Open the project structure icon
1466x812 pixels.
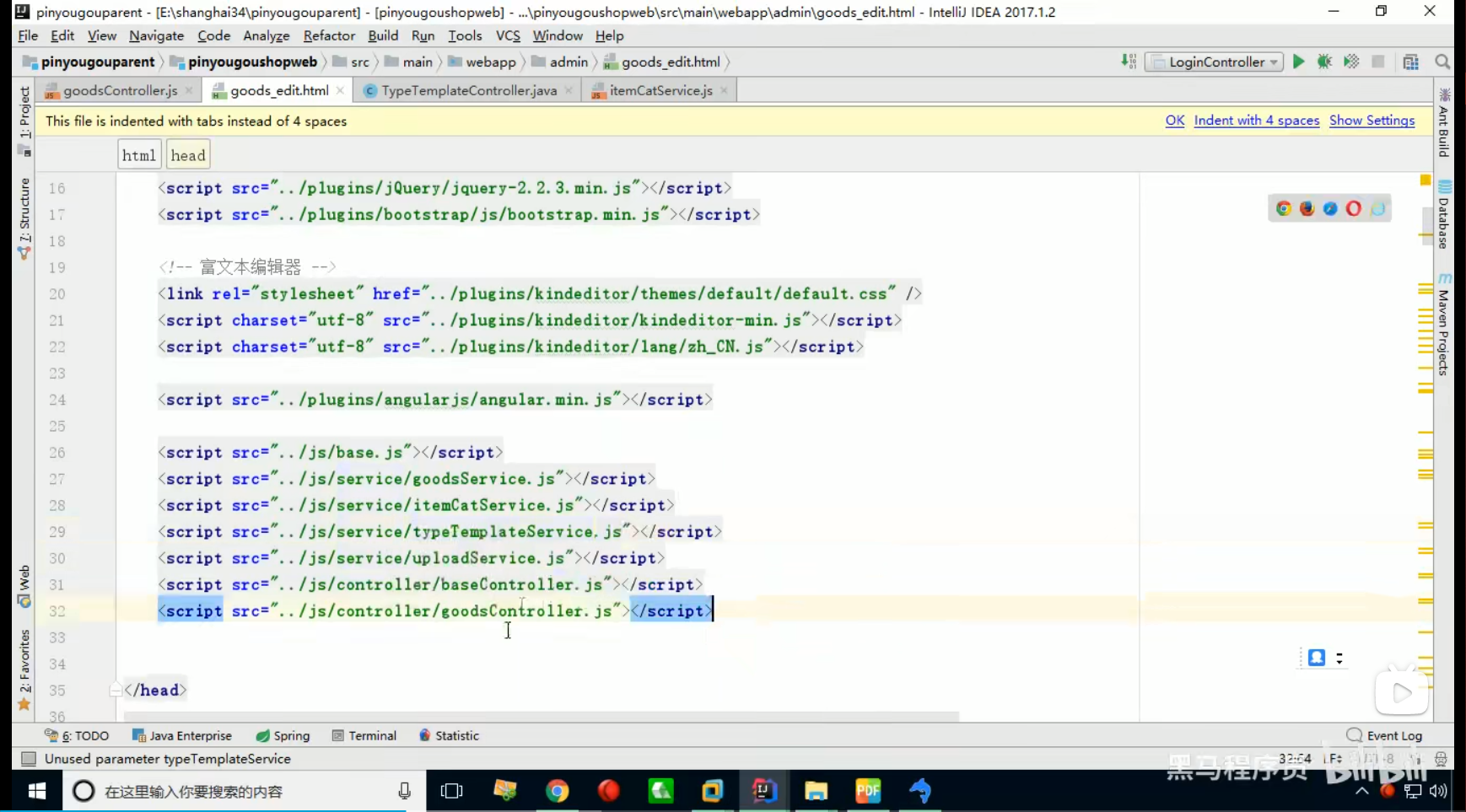coord(1410,62)
